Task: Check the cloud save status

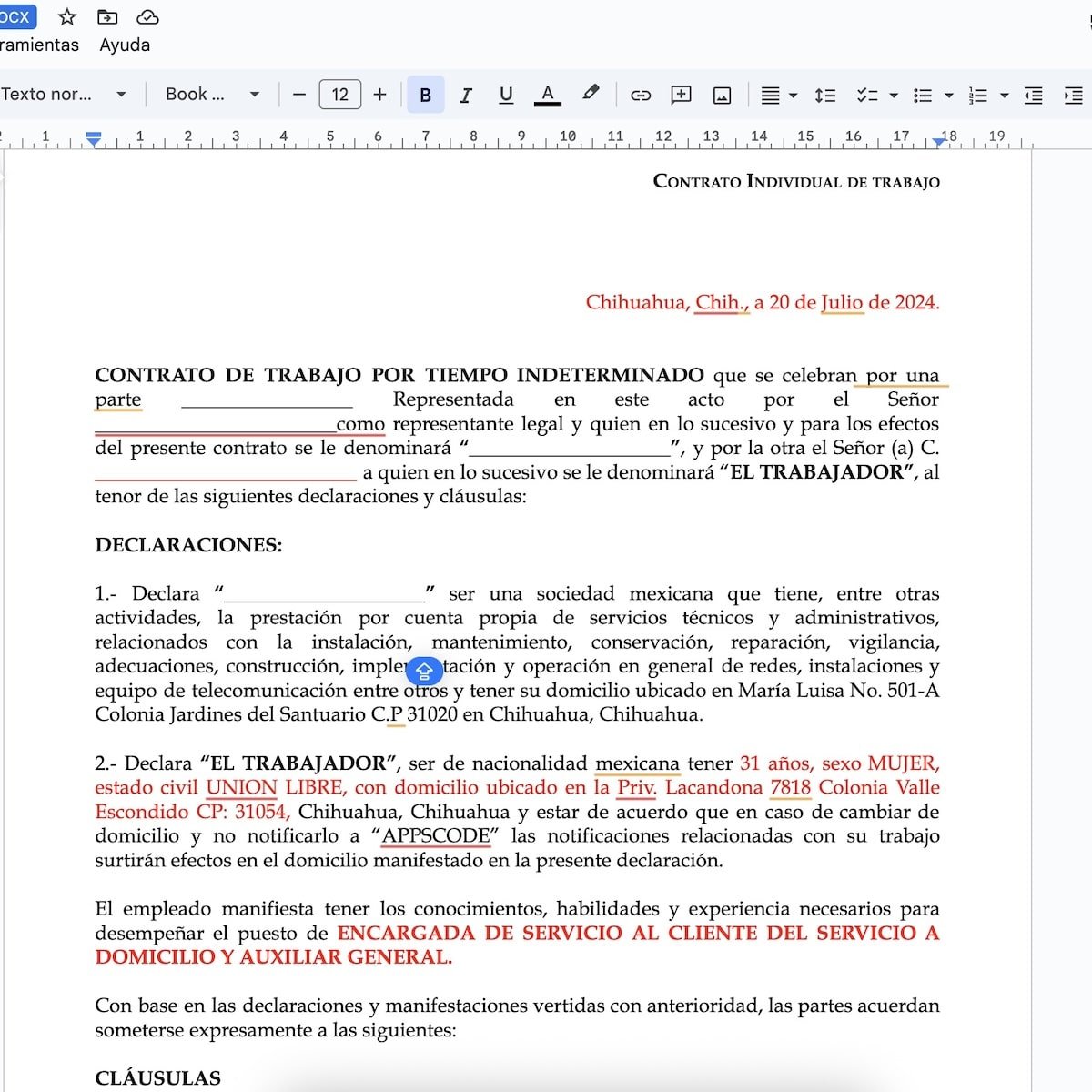Action: click(x=147, y=16)
